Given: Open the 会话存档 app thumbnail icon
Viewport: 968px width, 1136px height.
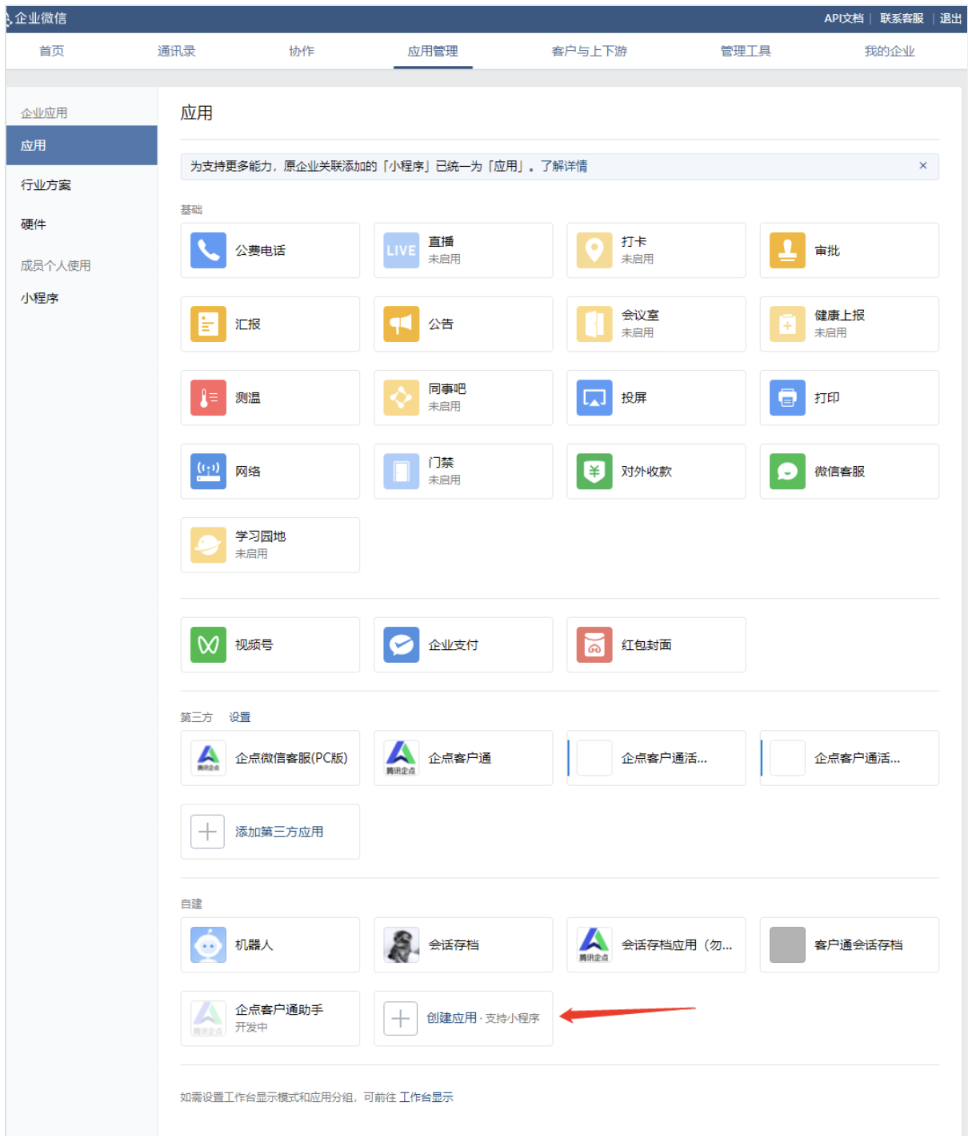Looking at the screenshot, I should (x=401, y=945).
